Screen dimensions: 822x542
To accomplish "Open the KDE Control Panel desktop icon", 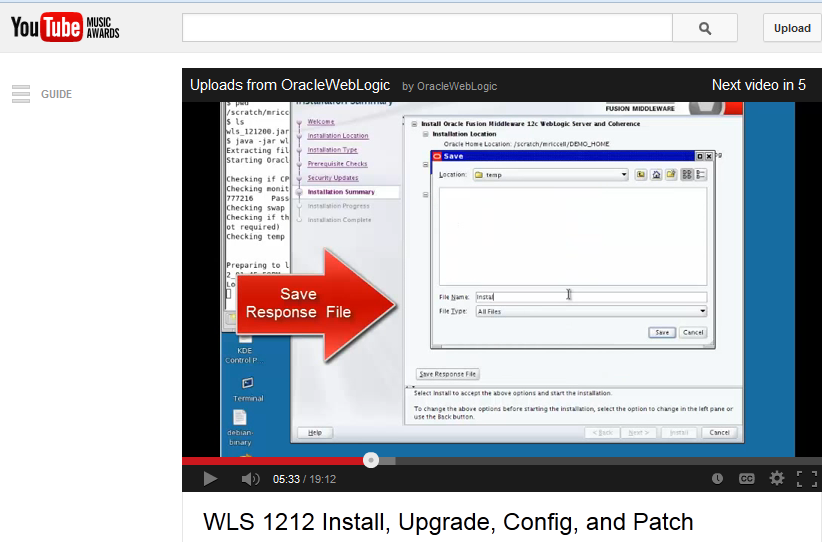I will pos(244,348).
